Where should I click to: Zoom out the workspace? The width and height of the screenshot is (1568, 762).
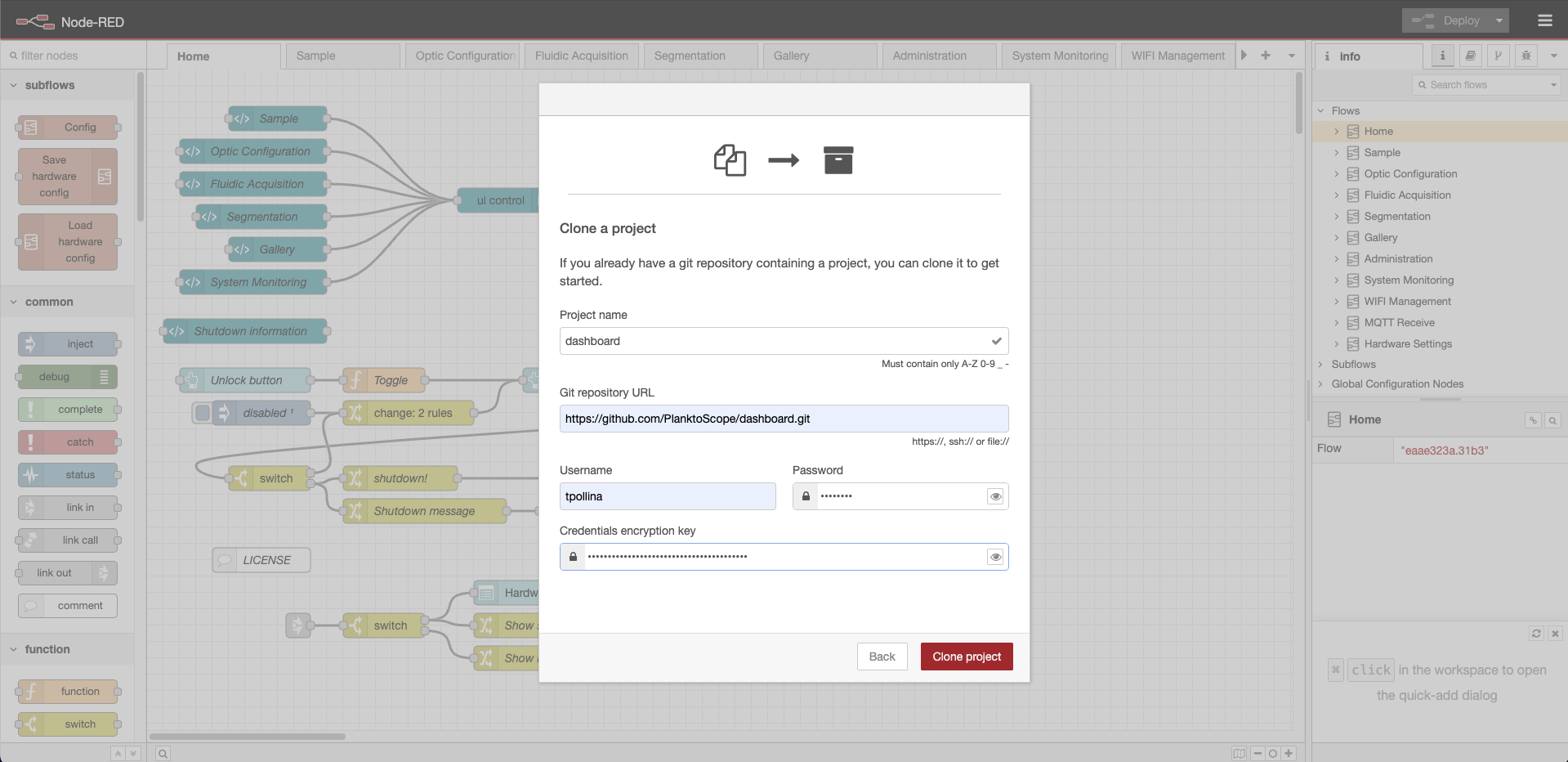point(1258,754)
